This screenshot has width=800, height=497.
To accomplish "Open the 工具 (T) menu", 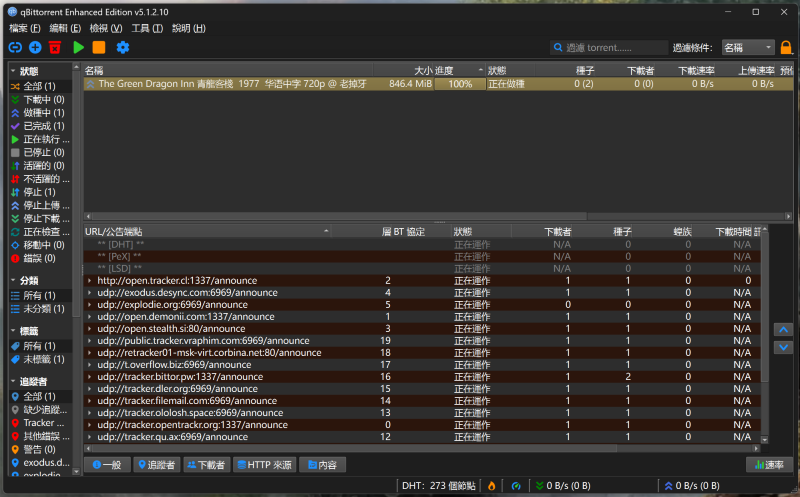I will point(147,29).
